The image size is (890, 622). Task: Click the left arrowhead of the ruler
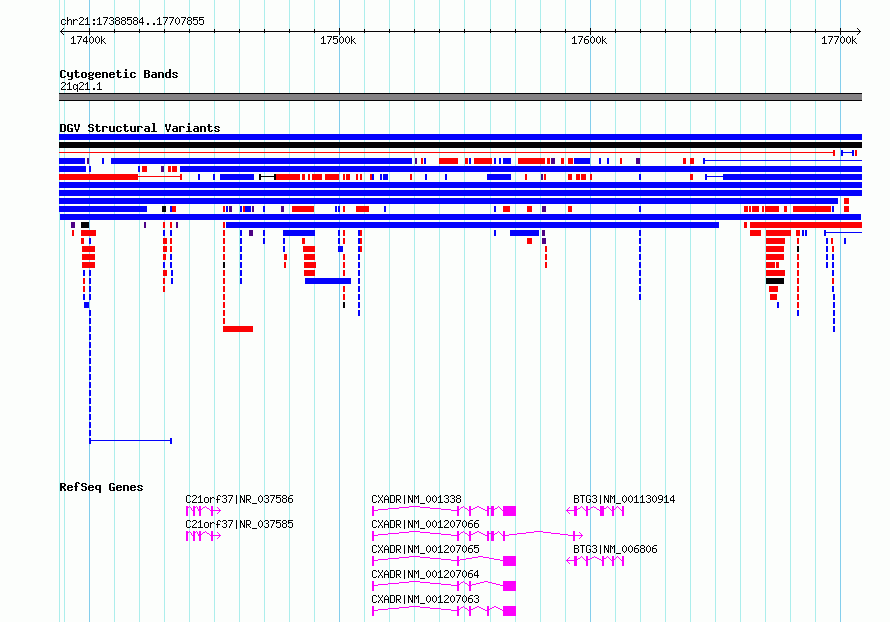click(x=62, y=32)
